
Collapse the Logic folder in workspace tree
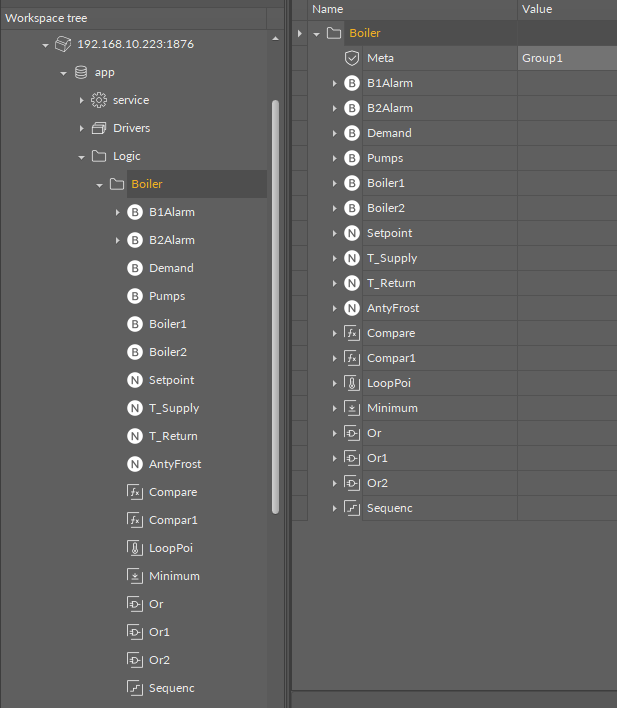[x=81, y=156]
